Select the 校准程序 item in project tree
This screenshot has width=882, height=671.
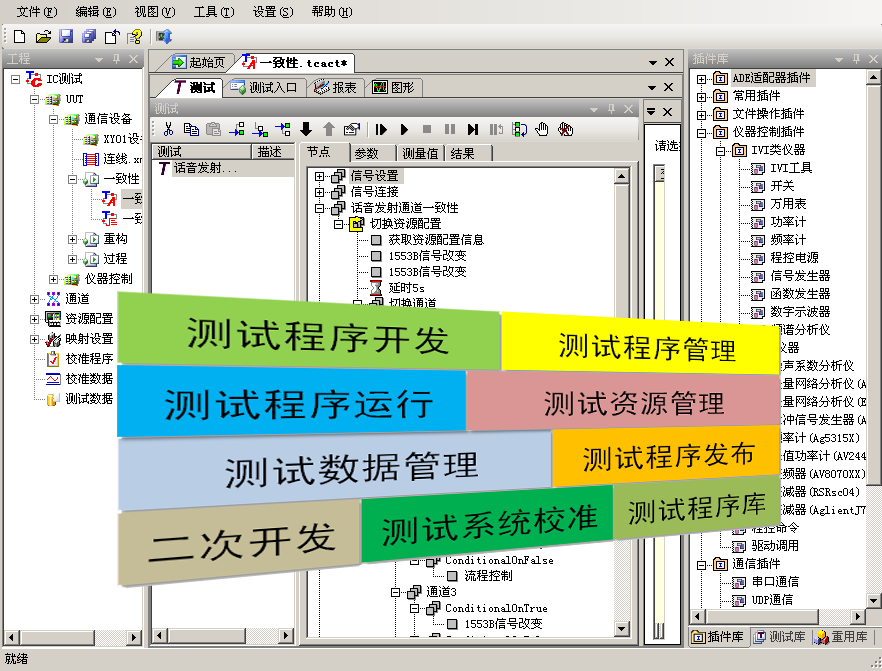click(x=89, y=359)
